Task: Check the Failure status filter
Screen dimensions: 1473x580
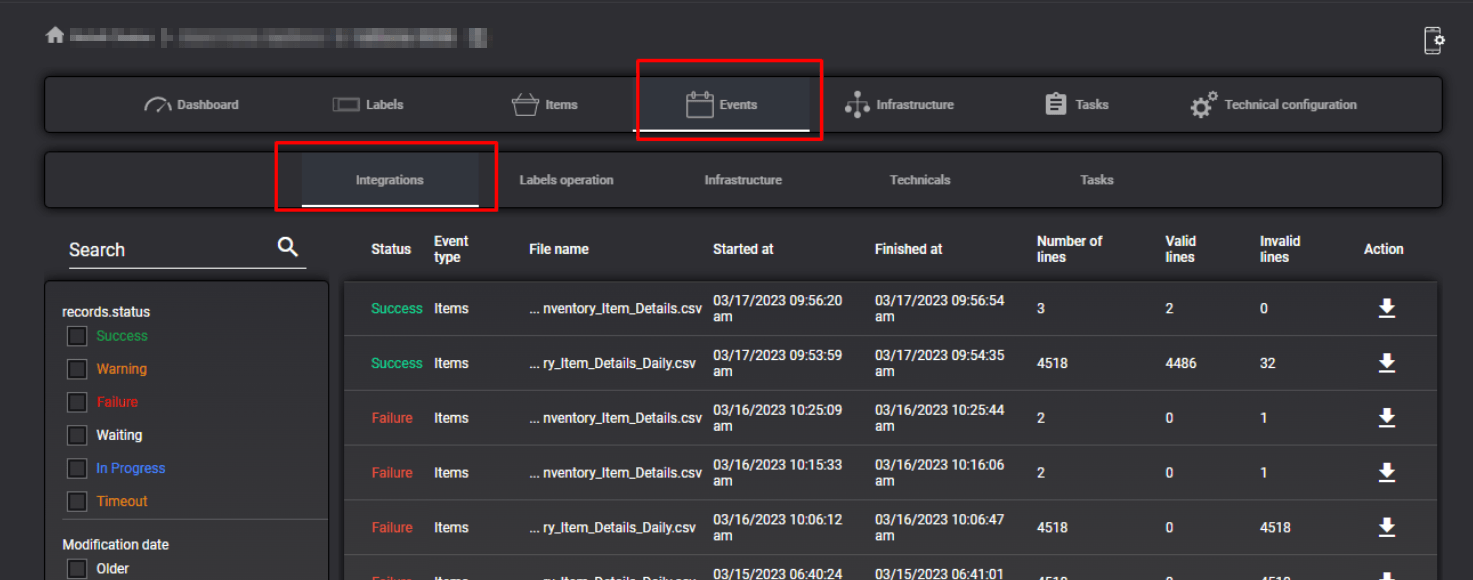Action: point(77,402)
